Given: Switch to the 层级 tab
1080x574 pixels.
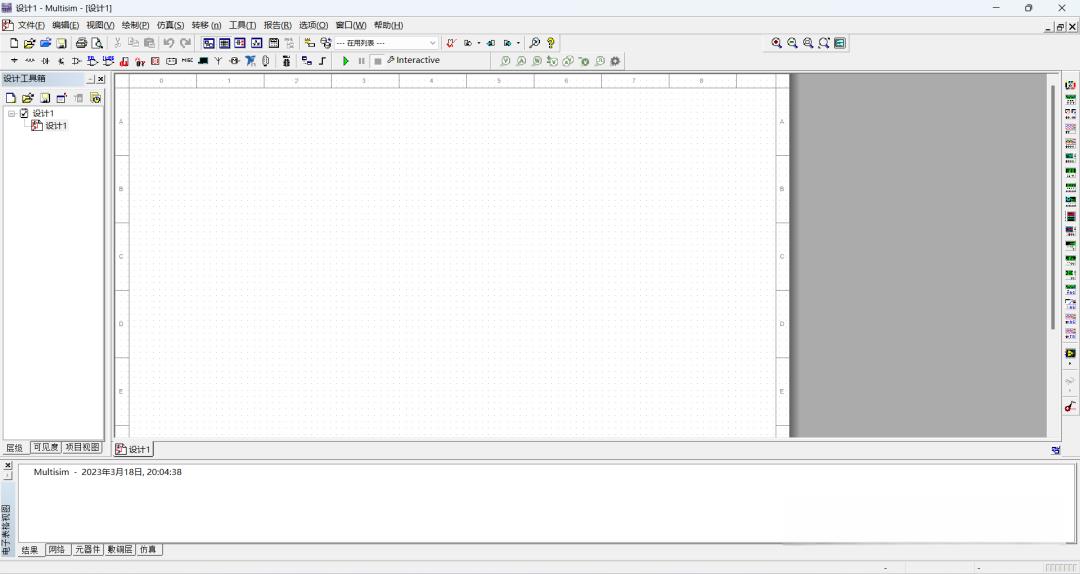Looking at the screenshot, I should [14, 448].
